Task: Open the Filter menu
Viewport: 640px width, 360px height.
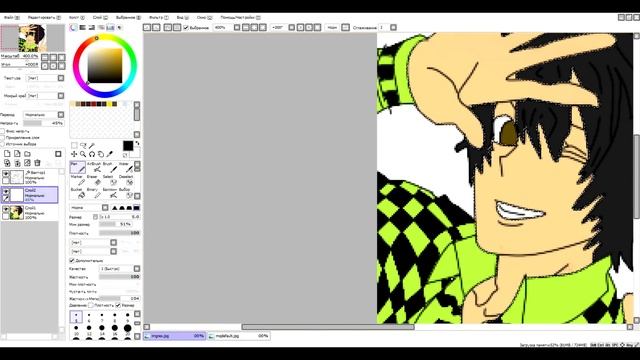Action: point(158,18)
